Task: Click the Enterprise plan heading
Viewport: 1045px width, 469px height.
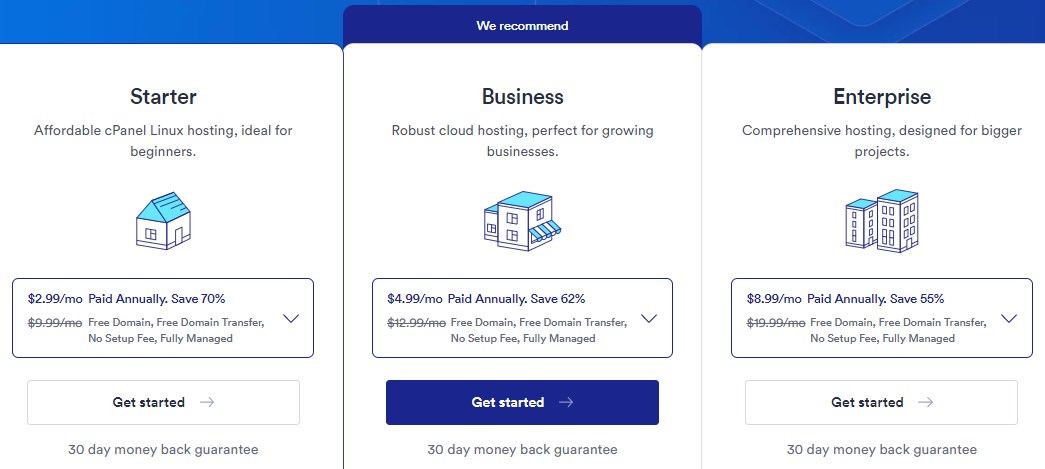Action: 881,97
